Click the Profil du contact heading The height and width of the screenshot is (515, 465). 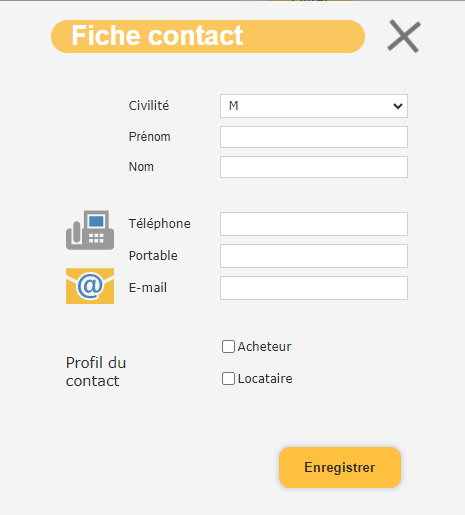pos(96,372)
